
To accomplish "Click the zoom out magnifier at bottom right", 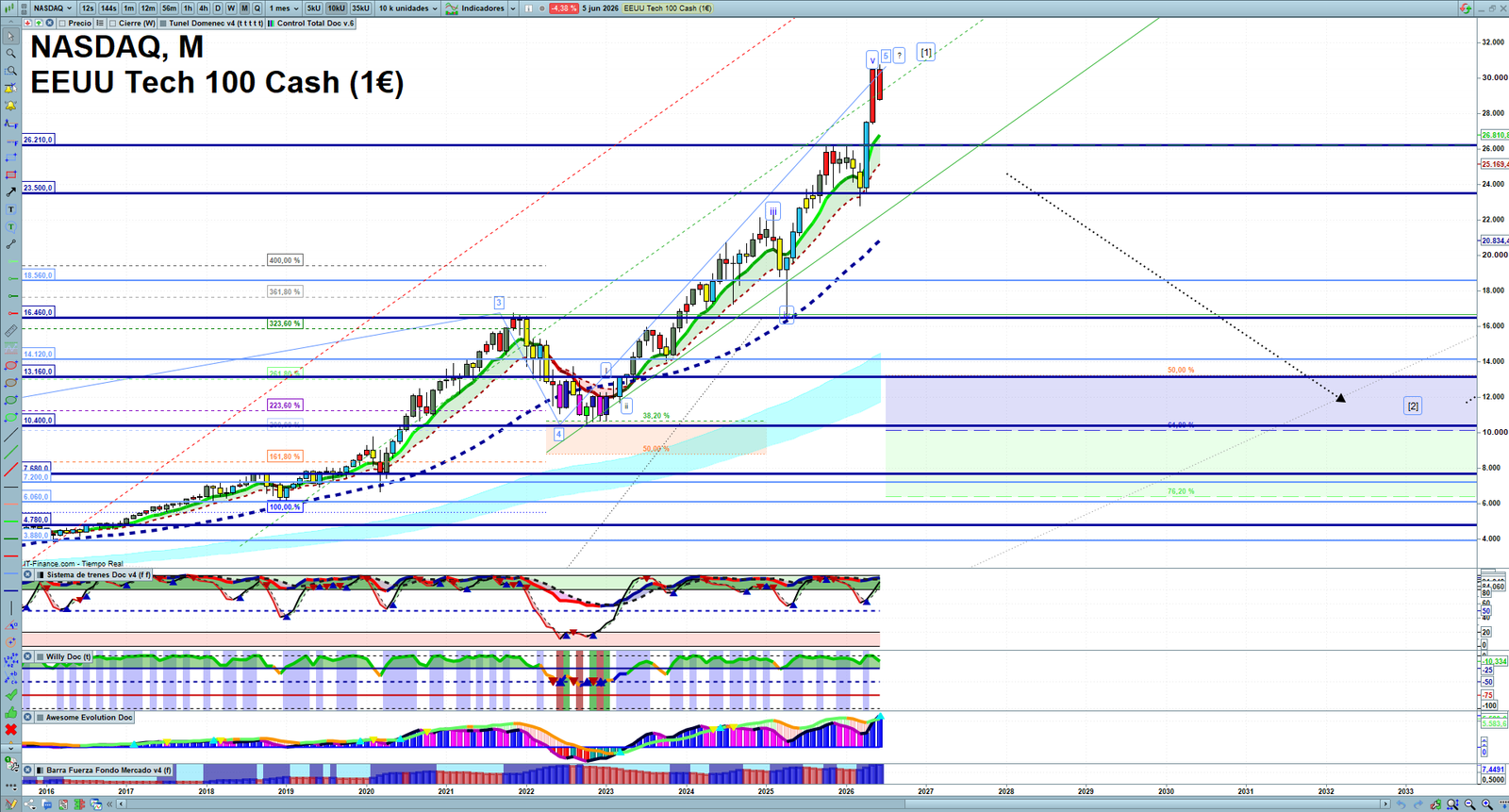I will 1470,804.
